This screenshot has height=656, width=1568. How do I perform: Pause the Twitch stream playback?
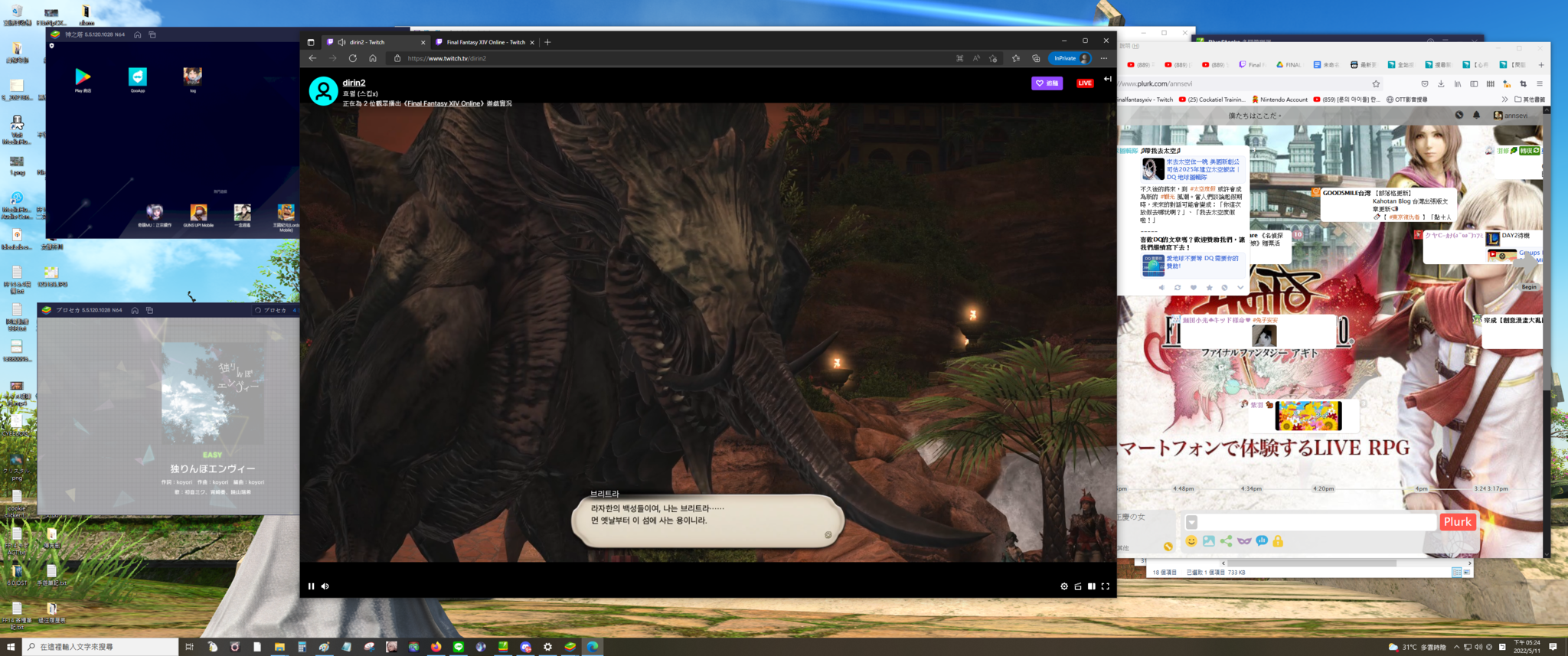(311, 586)
